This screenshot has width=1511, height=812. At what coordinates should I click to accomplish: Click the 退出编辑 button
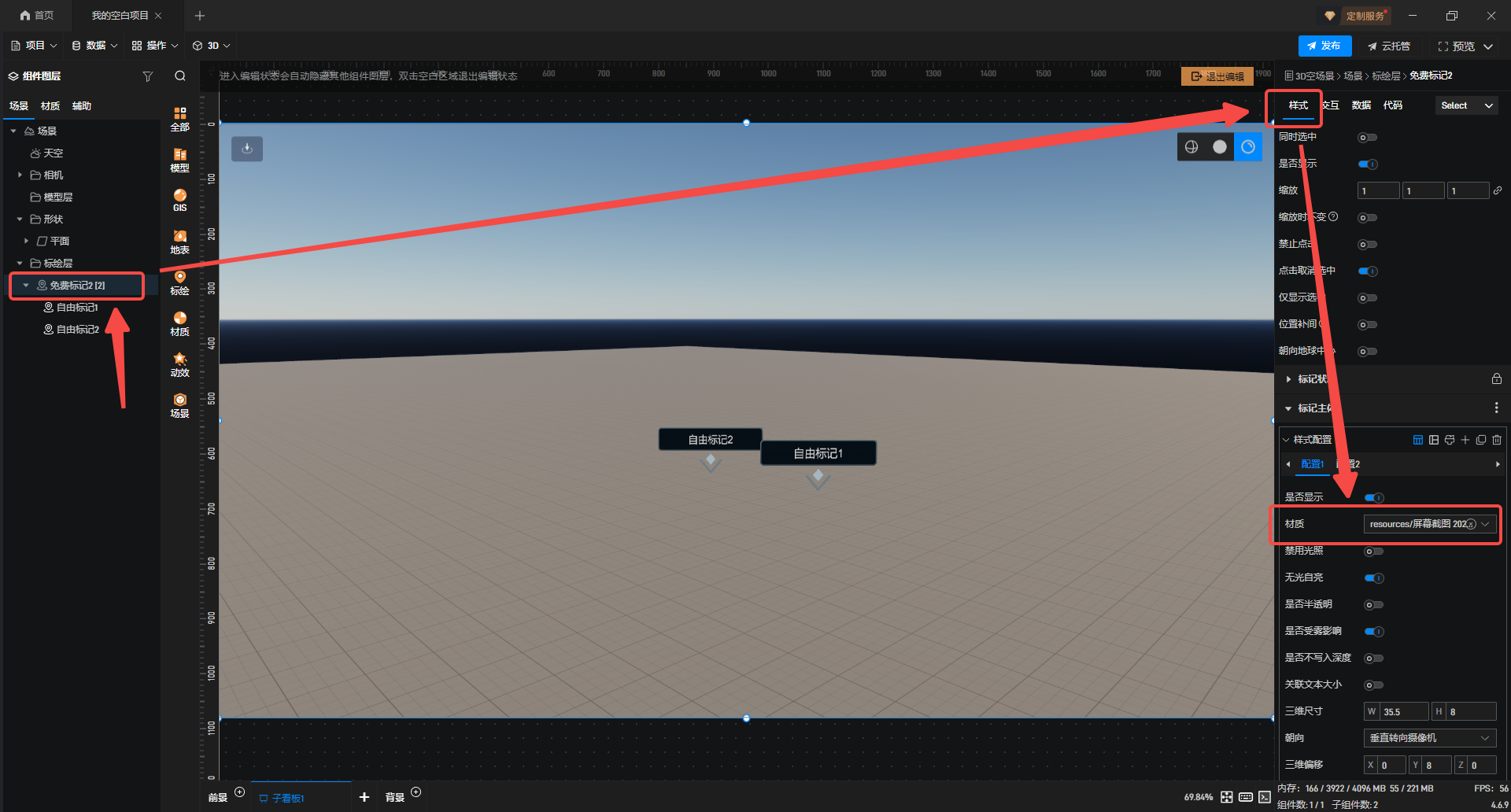tap(1217, 76)
